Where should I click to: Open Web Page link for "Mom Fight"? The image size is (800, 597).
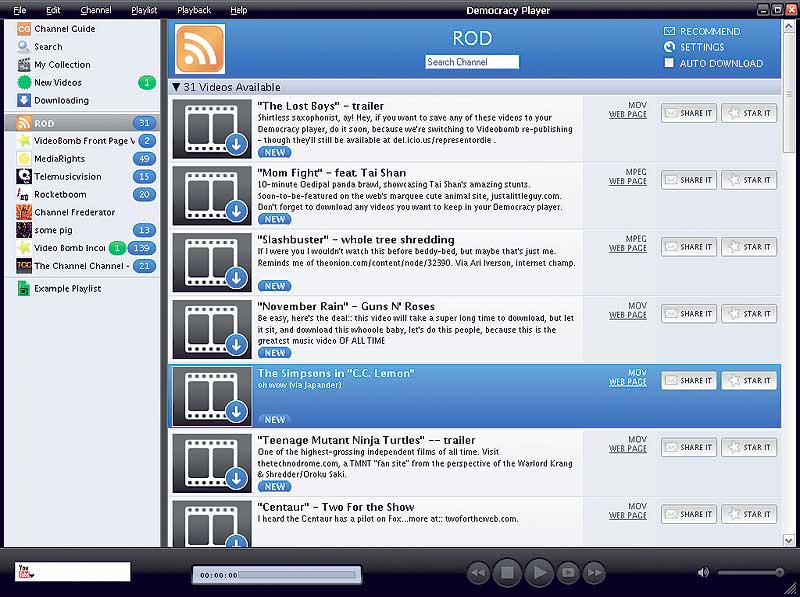click(x=628, y=182)
